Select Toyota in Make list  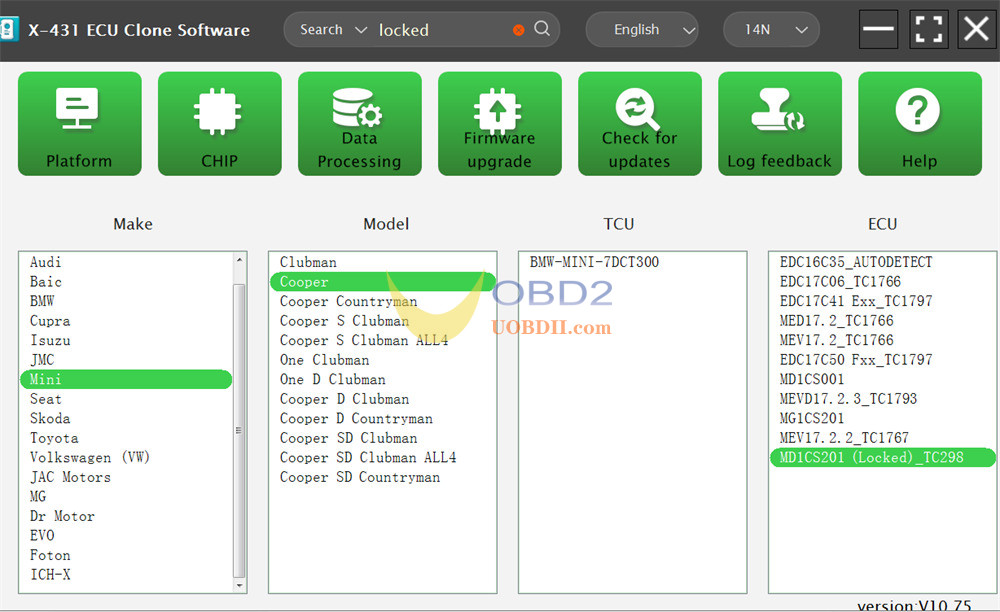[x=126, y=438]
